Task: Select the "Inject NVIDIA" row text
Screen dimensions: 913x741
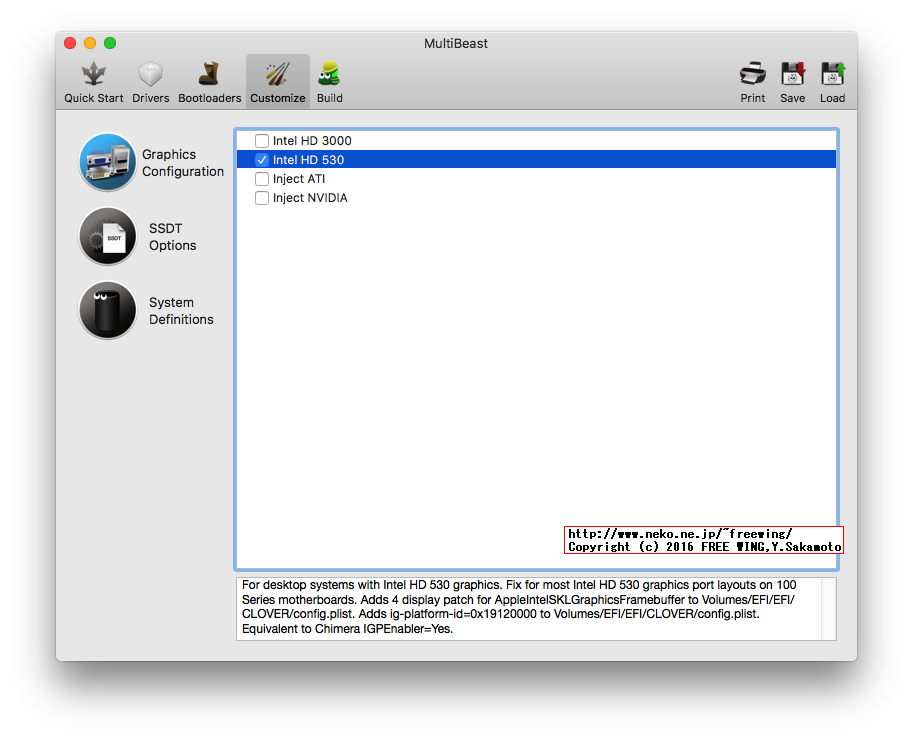Action: click(x=310, y=198)
